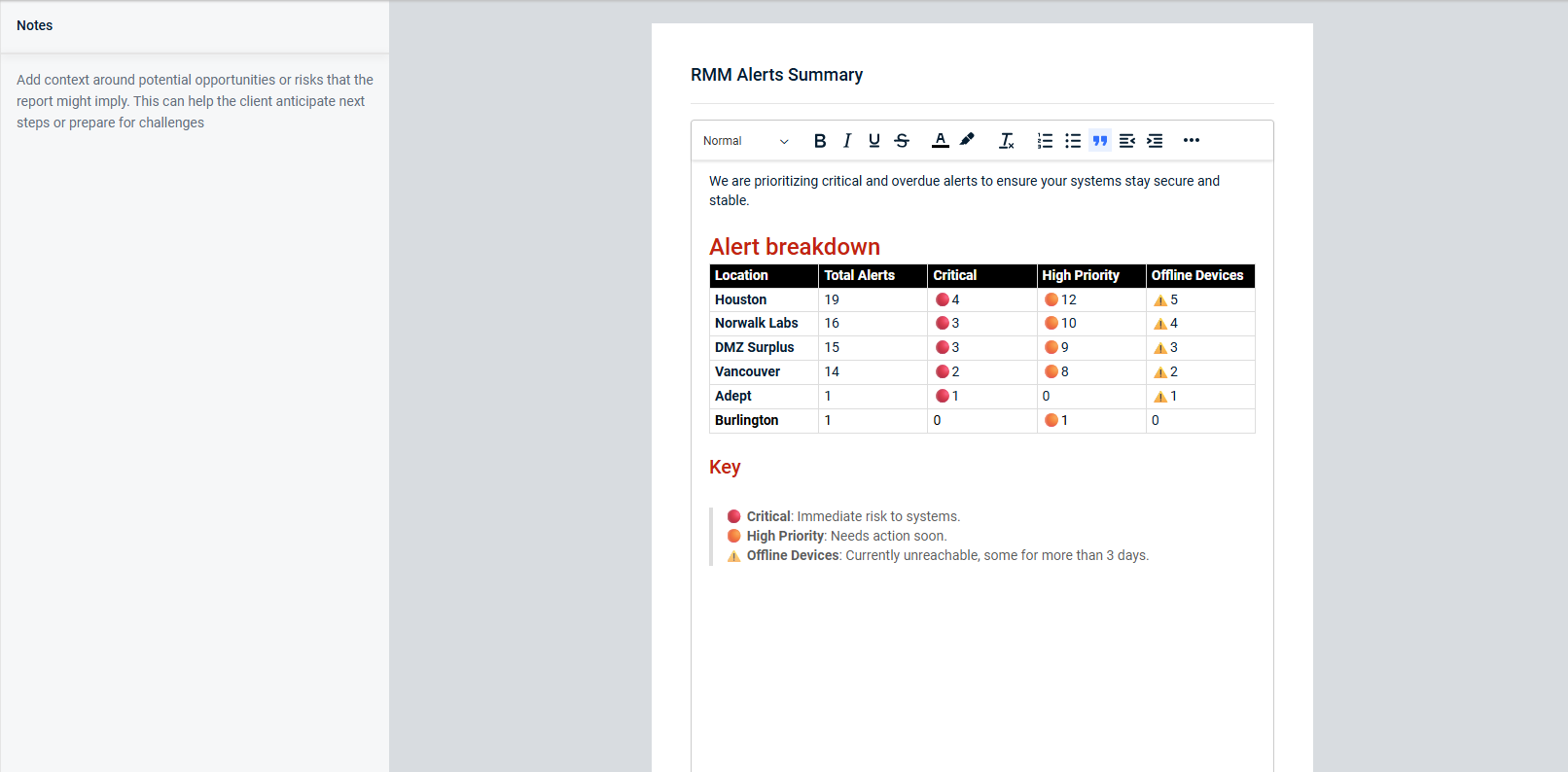This screenshot has width=1568, height=772.
Task: Click the Notes panel header
Action: tap(35, 25)
